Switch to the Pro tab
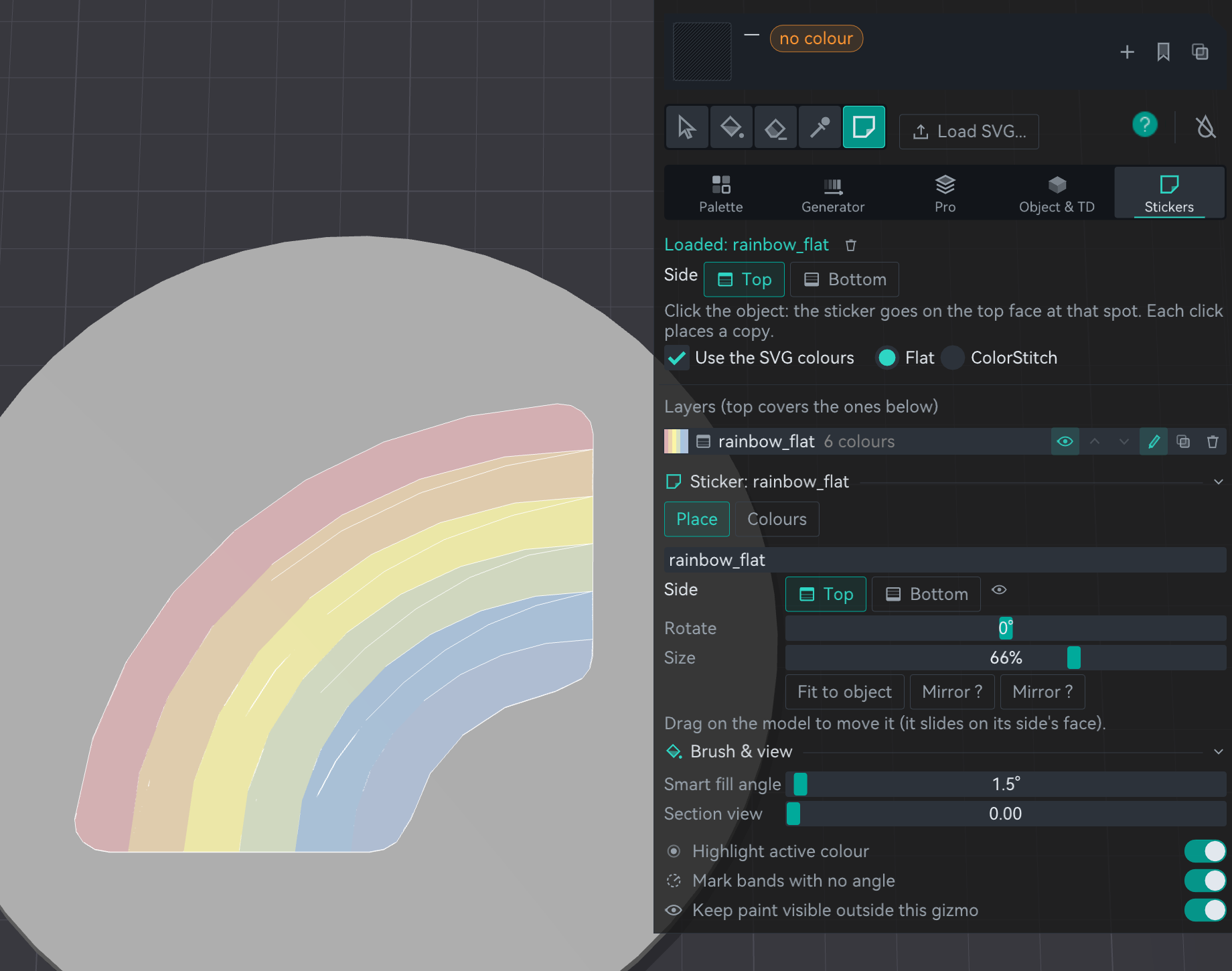Screen dimensions: 1232x971 945,193
